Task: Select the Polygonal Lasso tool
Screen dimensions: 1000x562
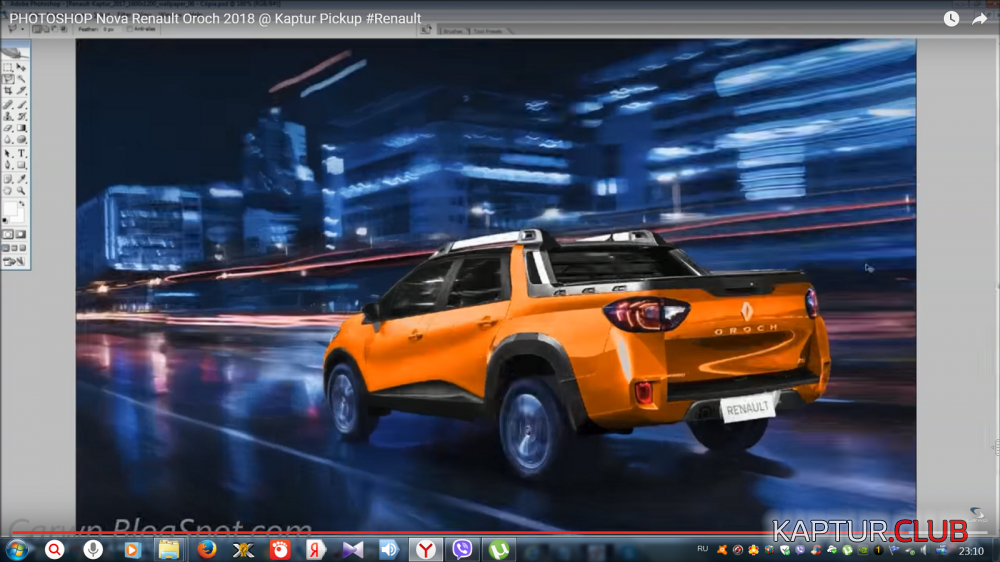Action: [x=8, y=79]
